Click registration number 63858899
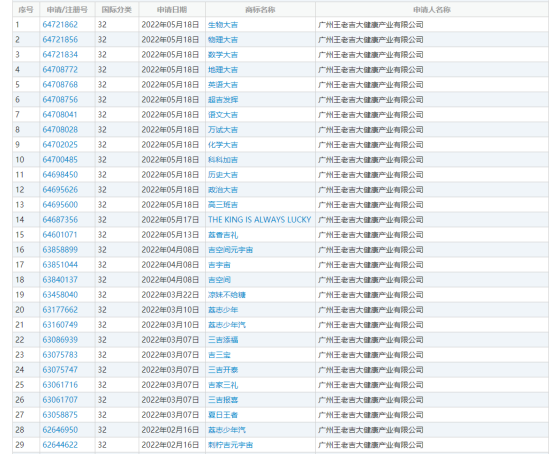The image size is (559, 454). pyautogui.click(x=60, y=250)
